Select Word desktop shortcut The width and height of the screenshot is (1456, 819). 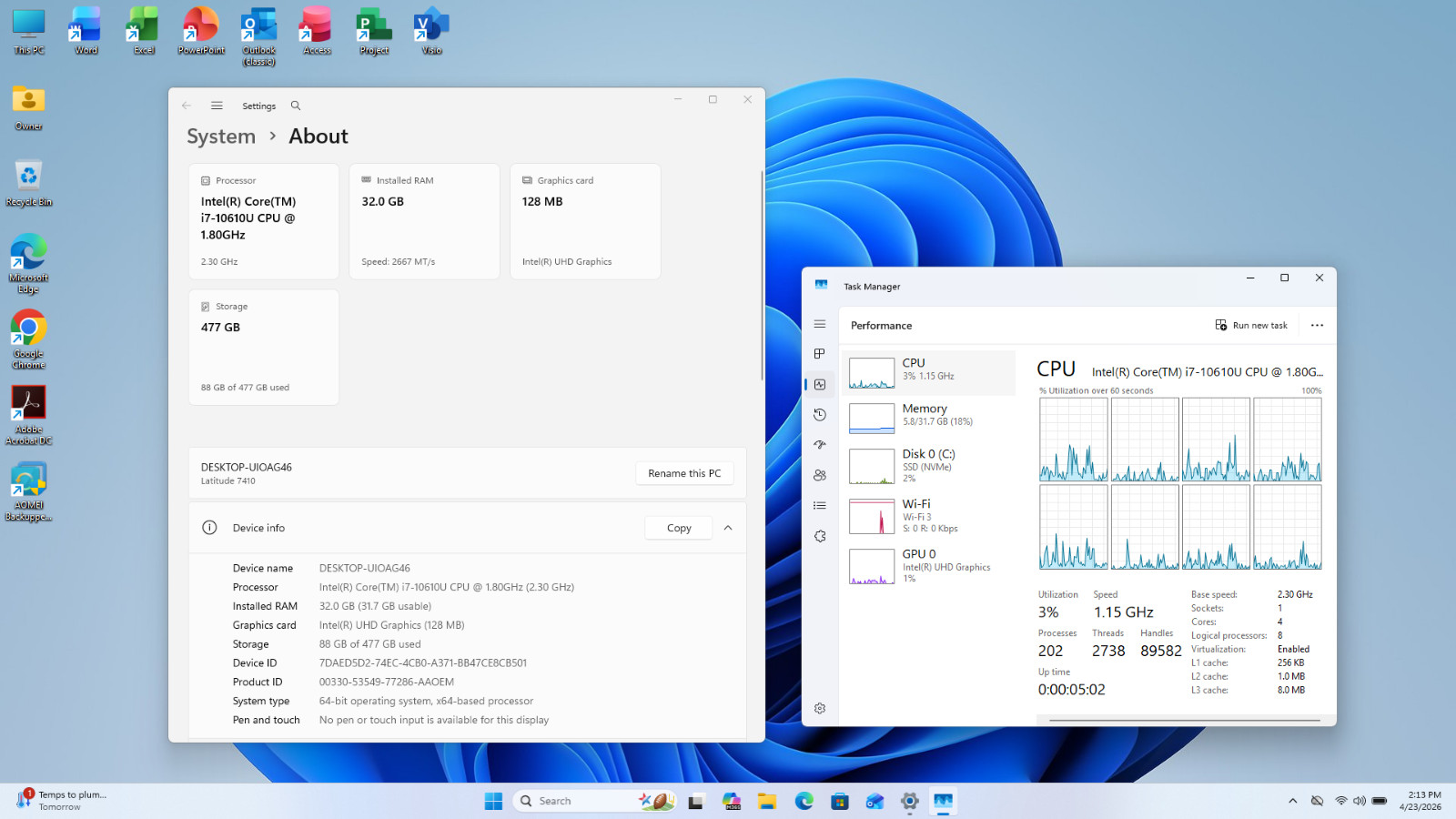[86, 32]
